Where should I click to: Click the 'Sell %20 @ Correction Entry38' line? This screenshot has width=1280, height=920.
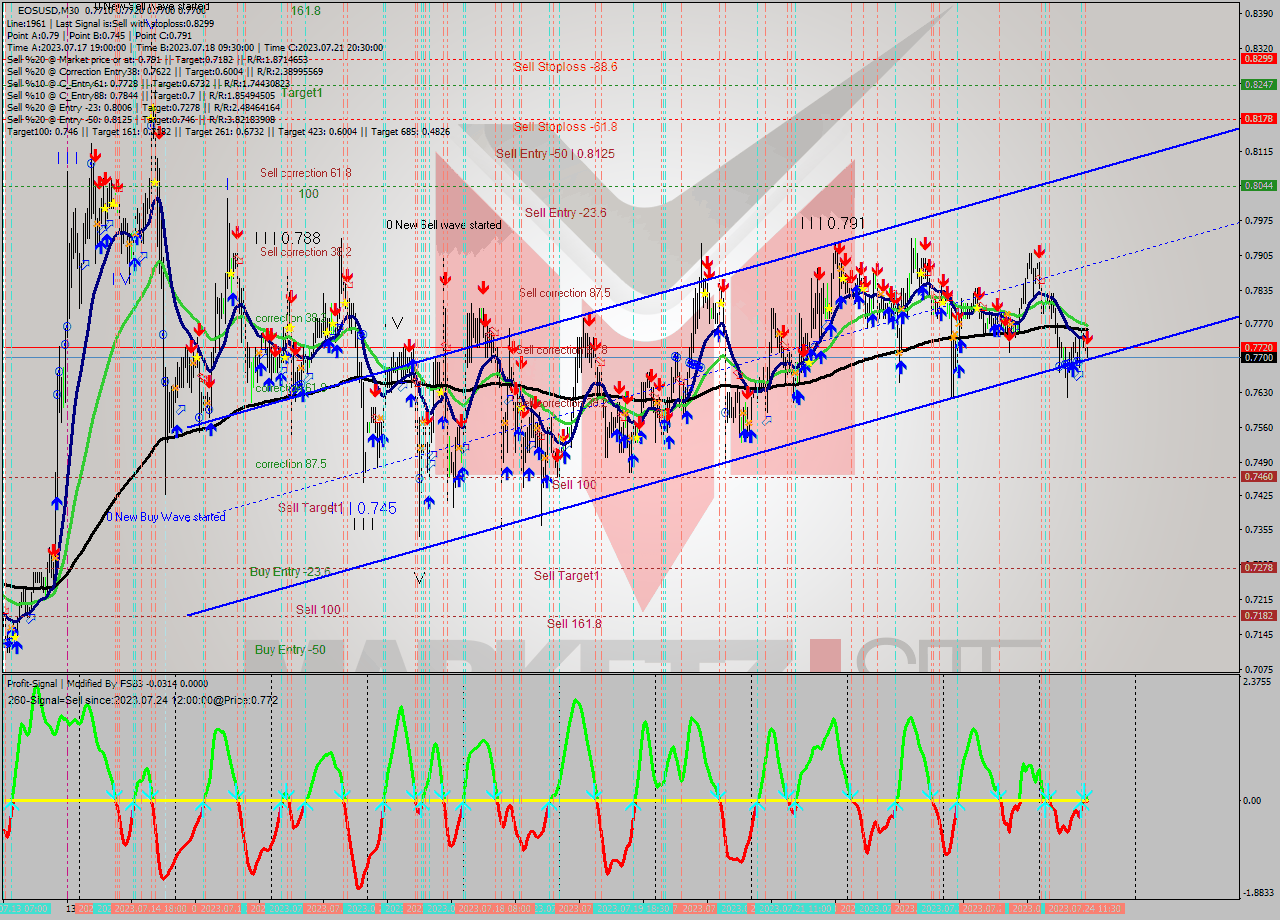(x=165, y=70)
